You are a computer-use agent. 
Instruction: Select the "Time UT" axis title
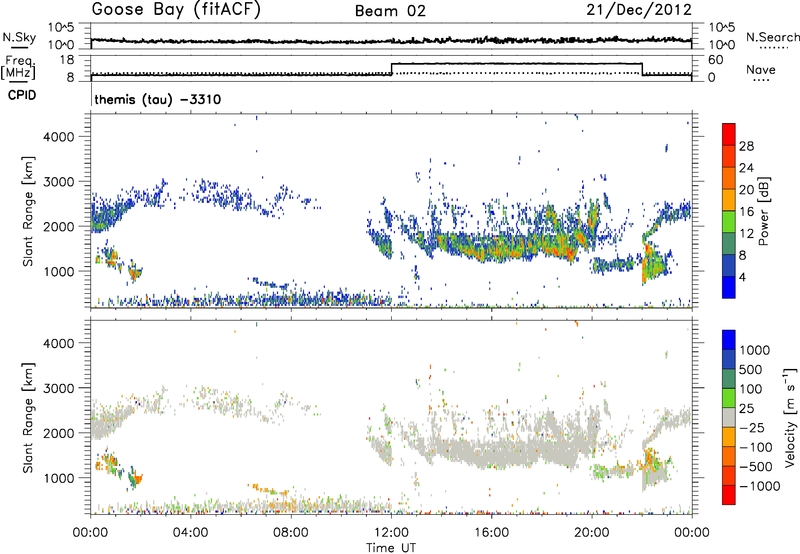(x=391, y=548)
